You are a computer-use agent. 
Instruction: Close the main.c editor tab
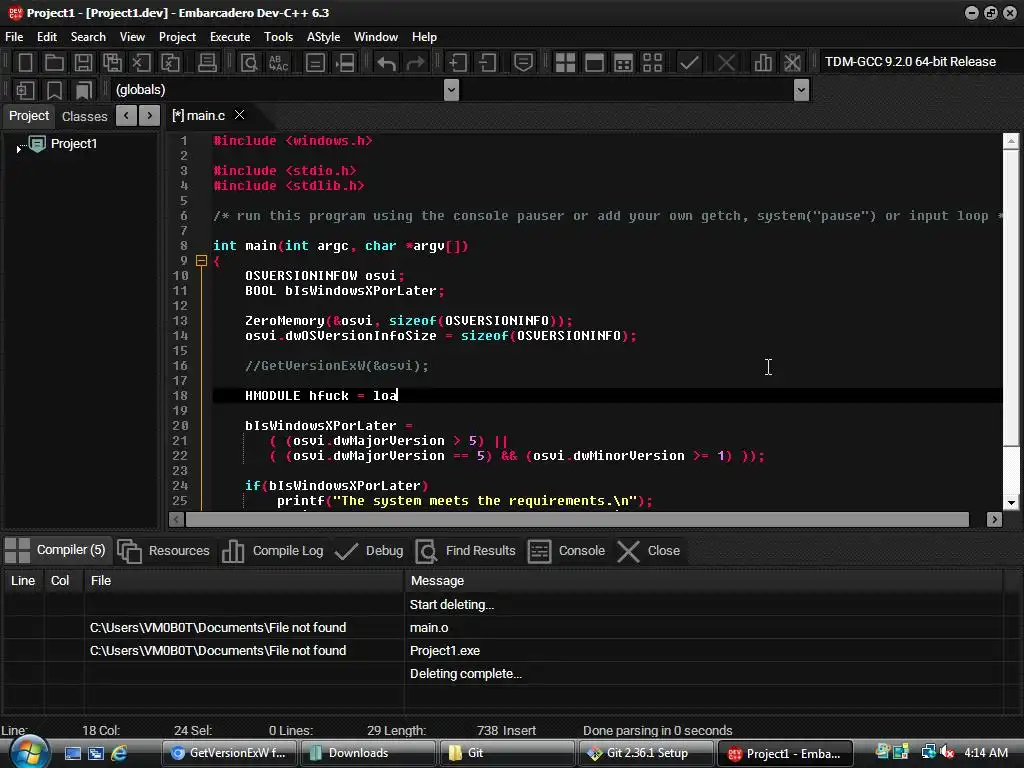(x=240, y=115)
